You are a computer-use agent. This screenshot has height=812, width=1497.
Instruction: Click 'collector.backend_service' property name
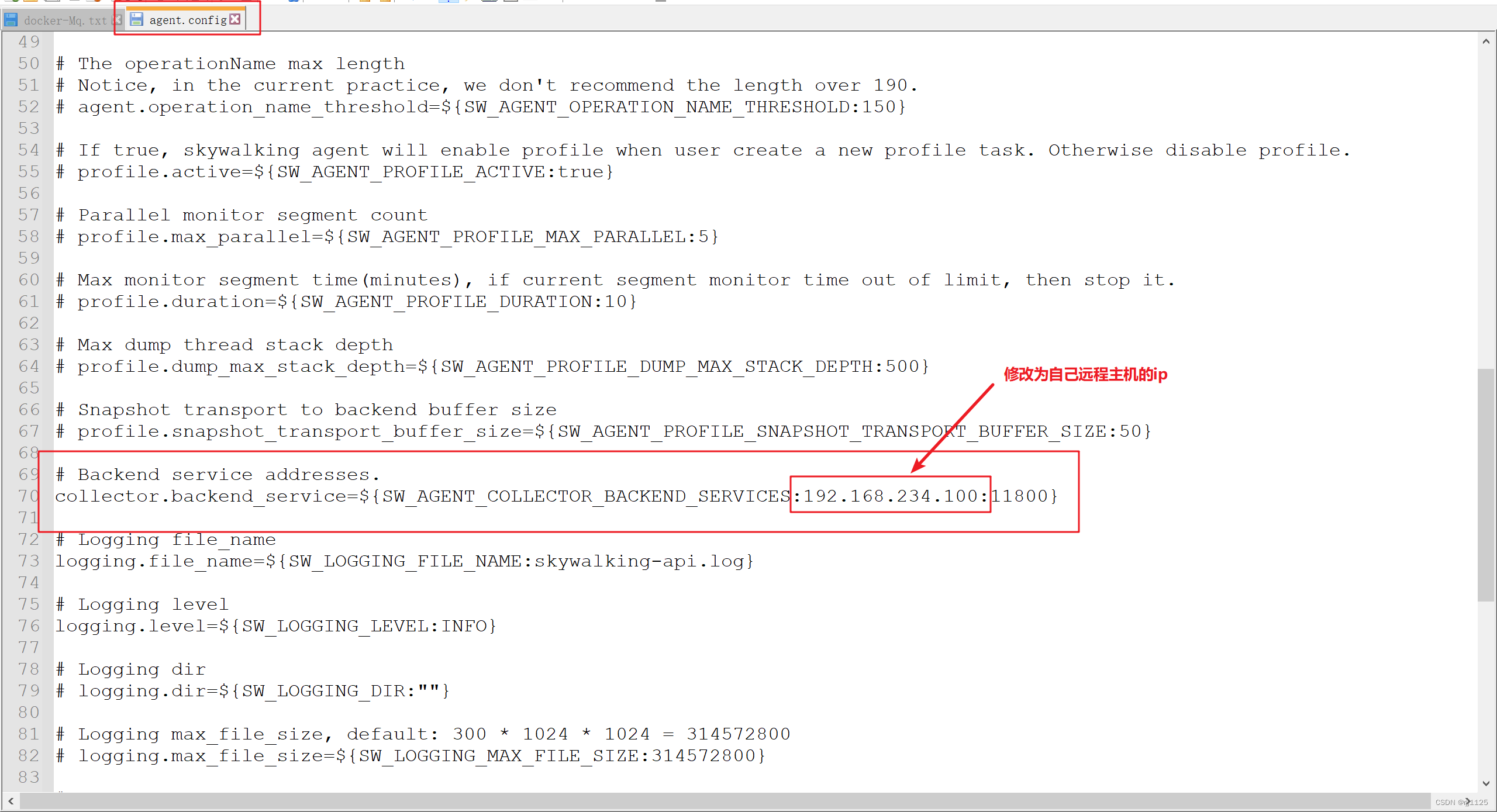coord(201,496)
